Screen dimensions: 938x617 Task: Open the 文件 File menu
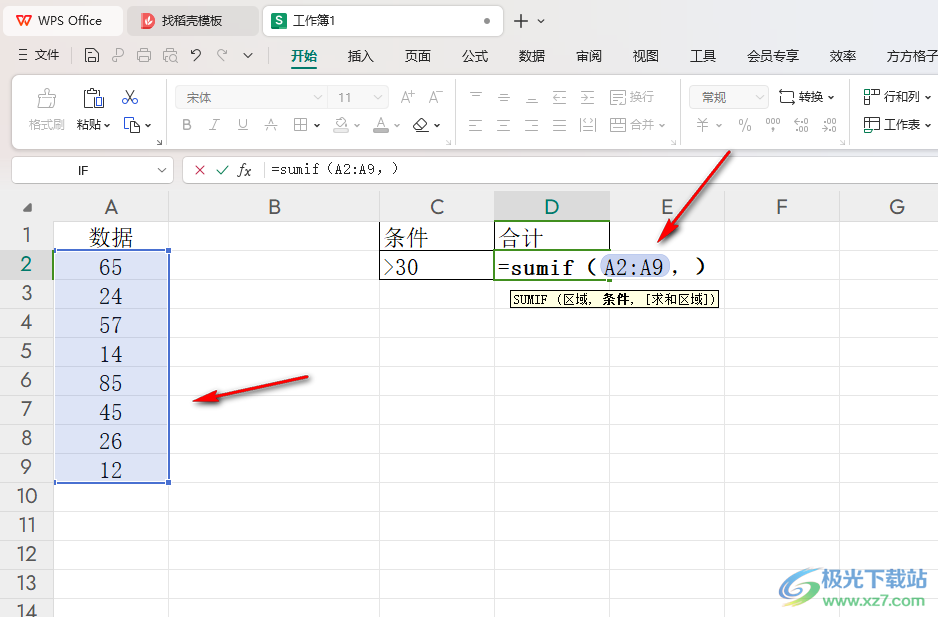(x=39, y=56)
